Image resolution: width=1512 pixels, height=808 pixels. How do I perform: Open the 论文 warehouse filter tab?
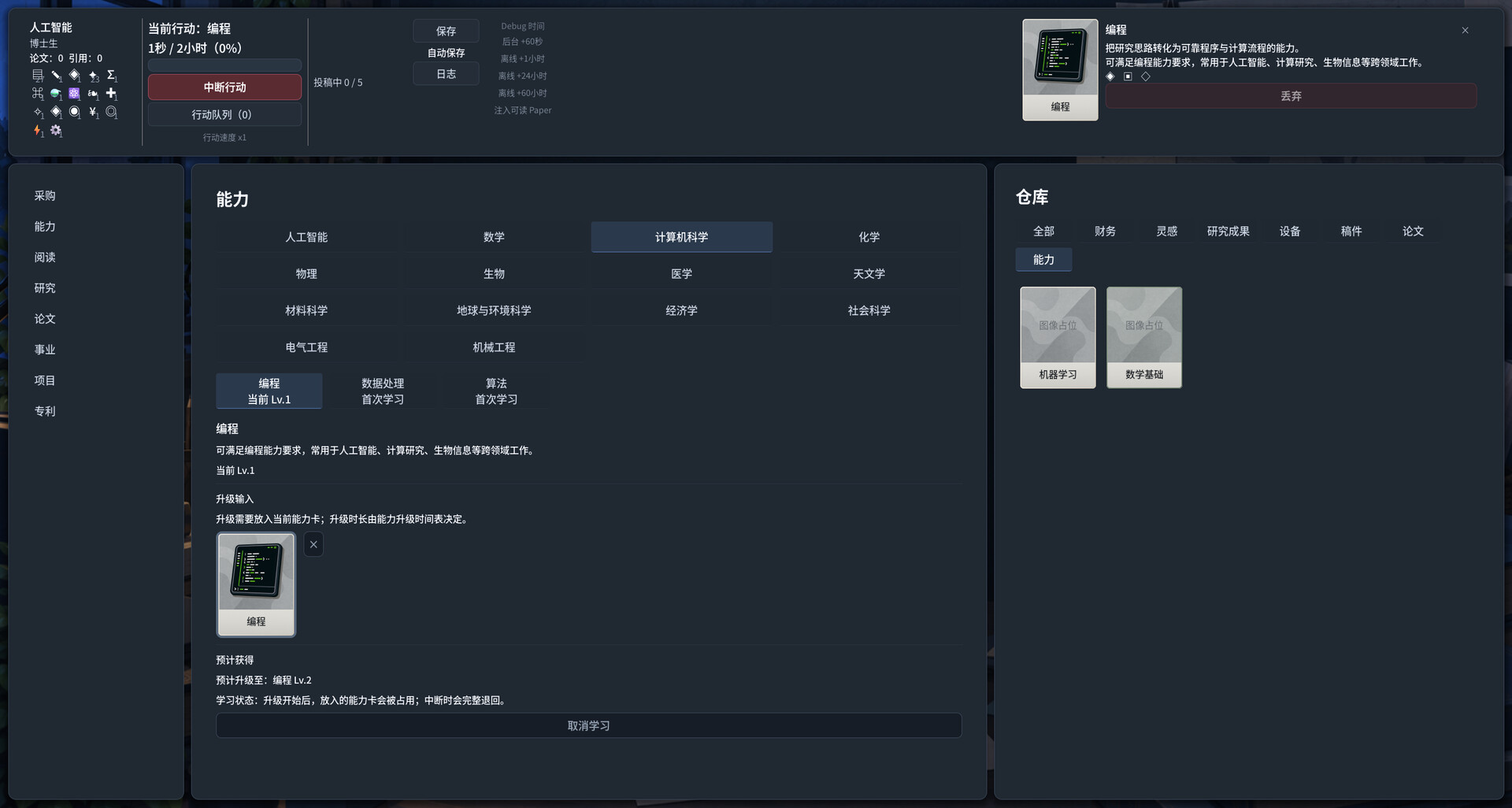[1413, 231]
